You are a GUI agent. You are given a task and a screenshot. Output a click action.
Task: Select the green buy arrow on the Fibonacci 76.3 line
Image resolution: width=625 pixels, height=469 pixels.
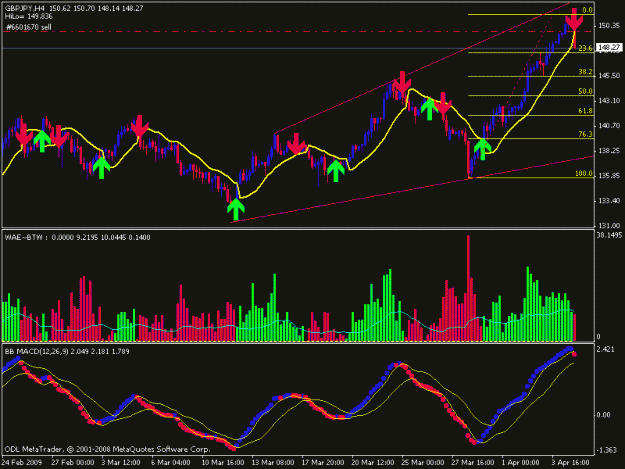click(x=483, y=149)
